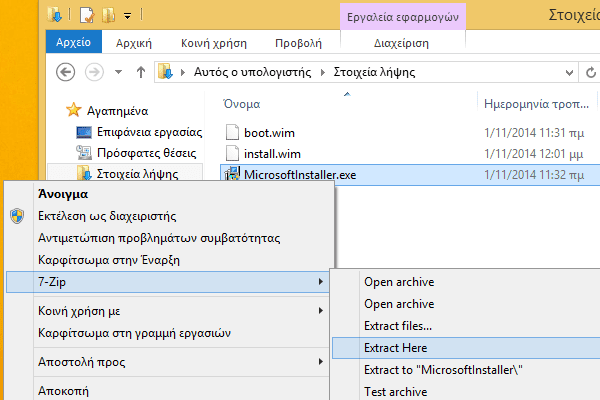Screen dimensions: 600x400
Task: Sort by the Όνομα column header
Action: coord(242,104)
